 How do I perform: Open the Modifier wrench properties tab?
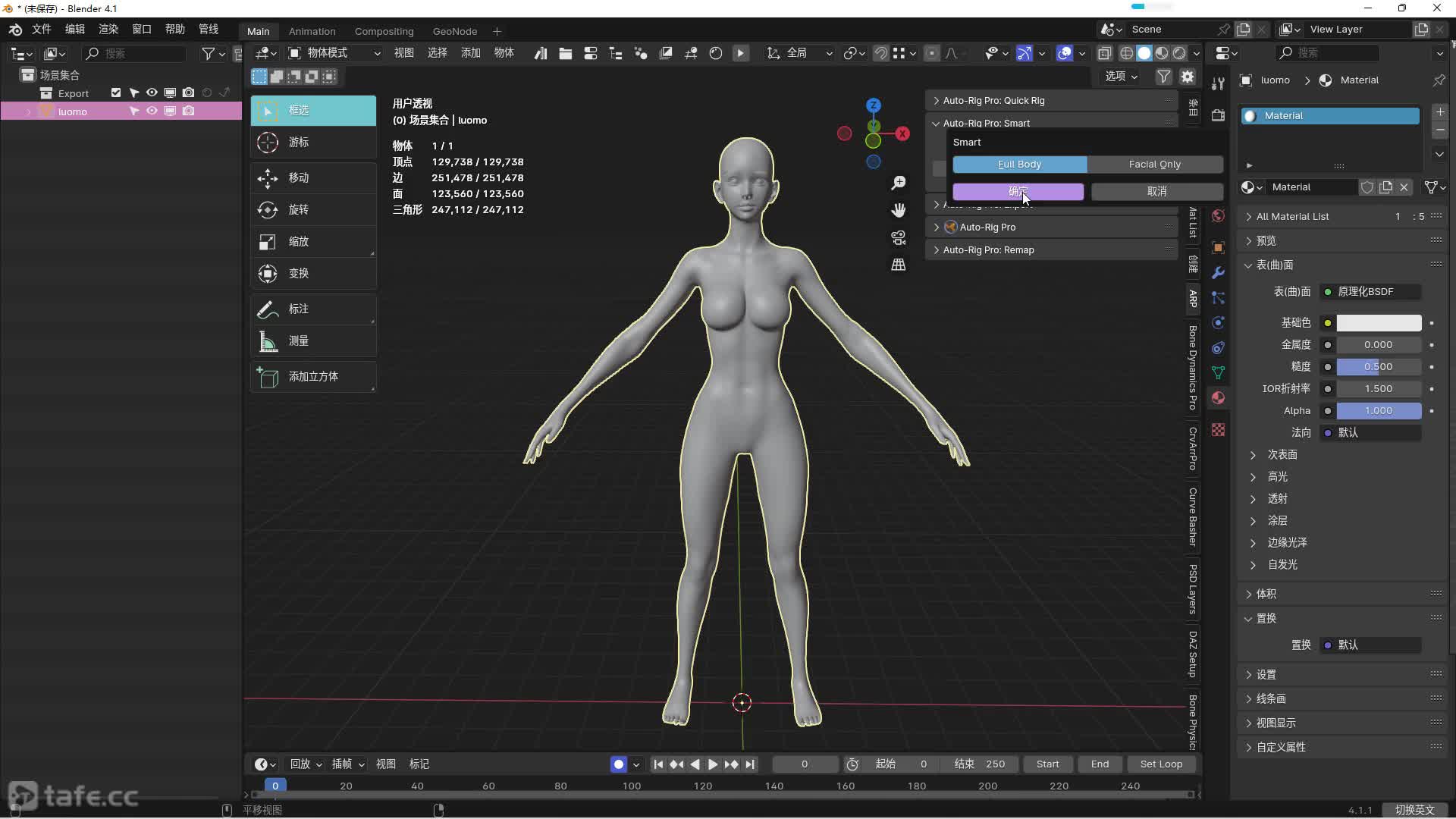(x=1218, y=272)
